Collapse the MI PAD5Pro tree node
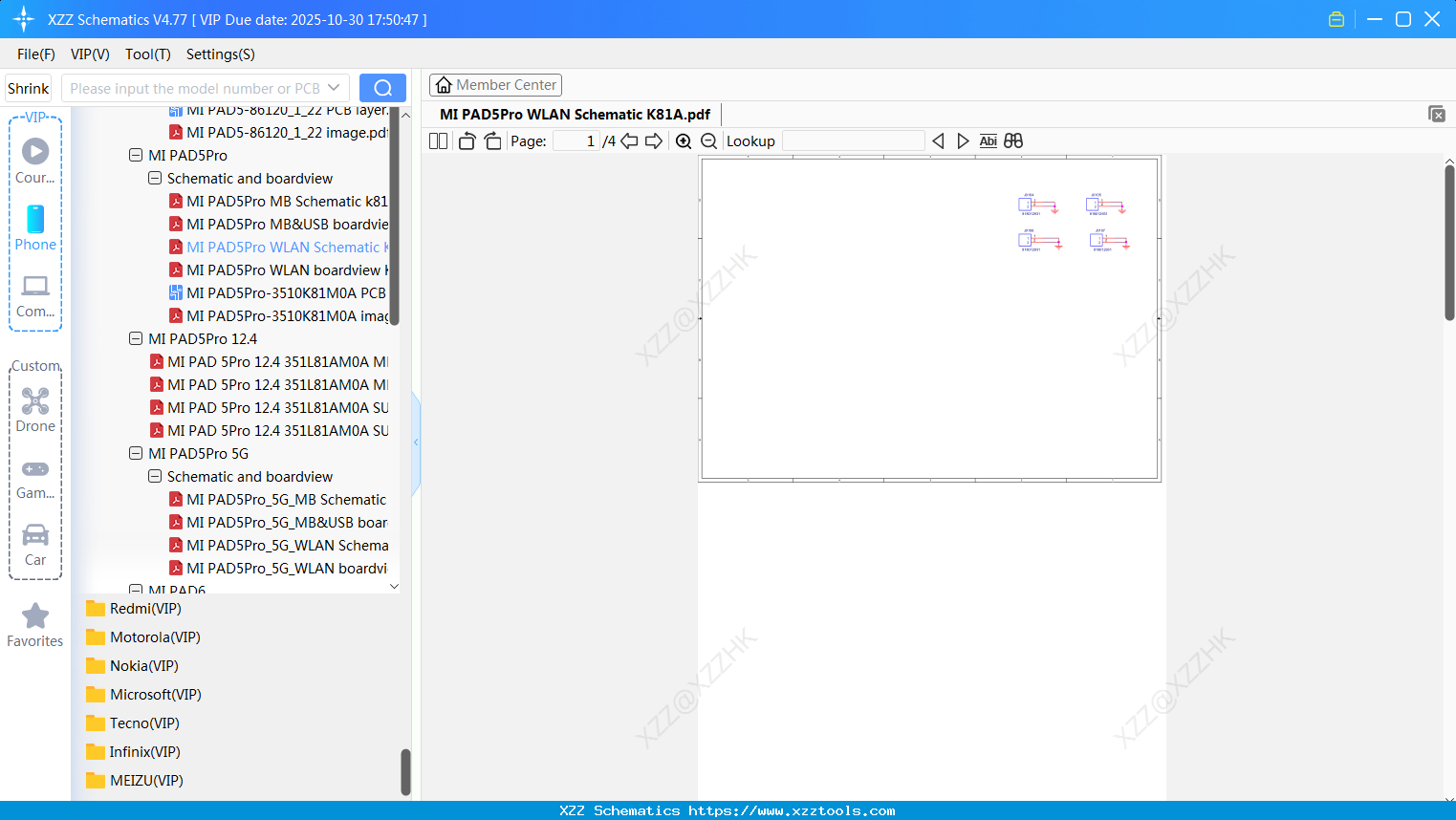1456x820 pixels. [x=136, y=155]
